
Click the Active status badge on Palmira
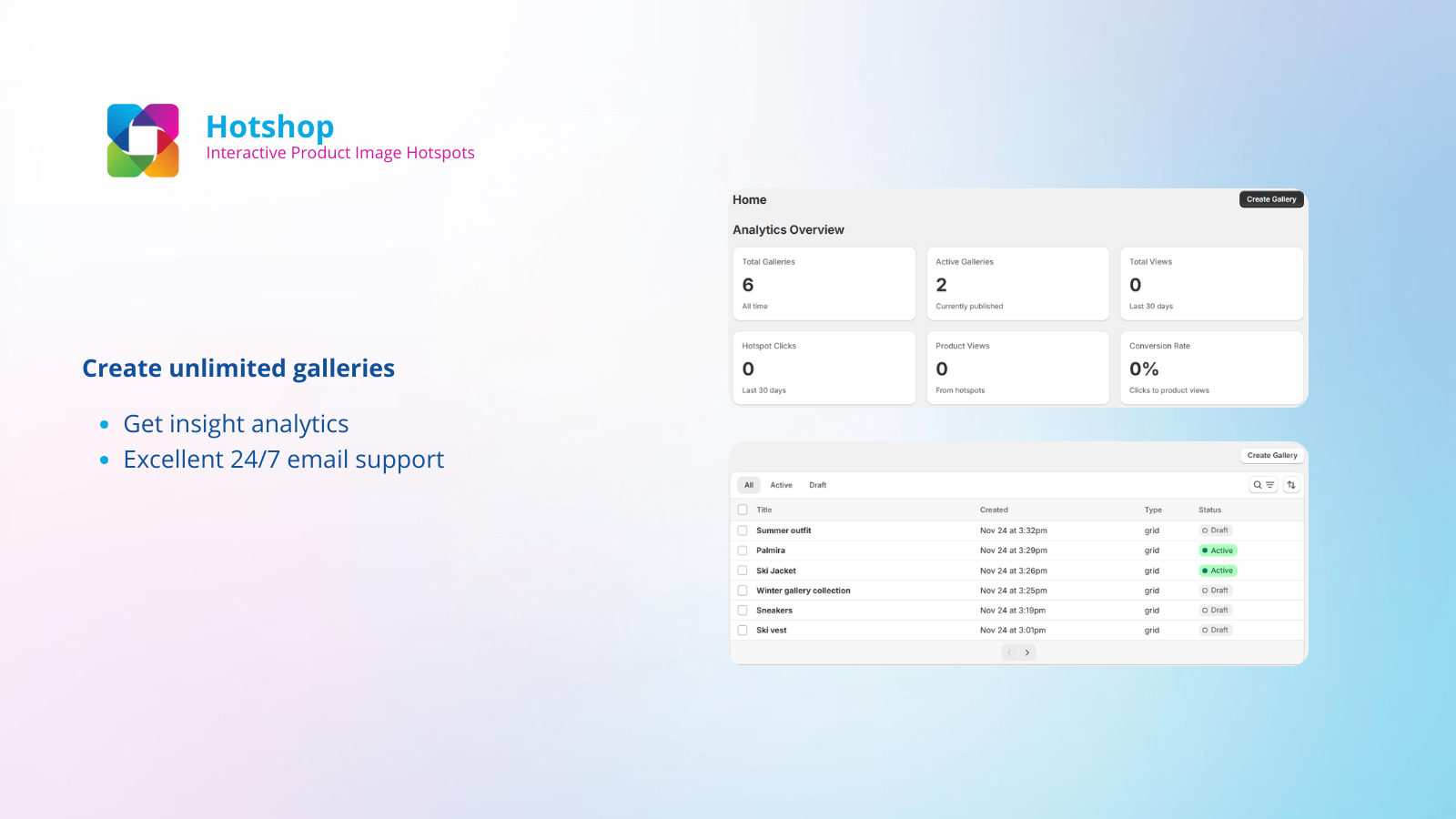(1217, 550)
